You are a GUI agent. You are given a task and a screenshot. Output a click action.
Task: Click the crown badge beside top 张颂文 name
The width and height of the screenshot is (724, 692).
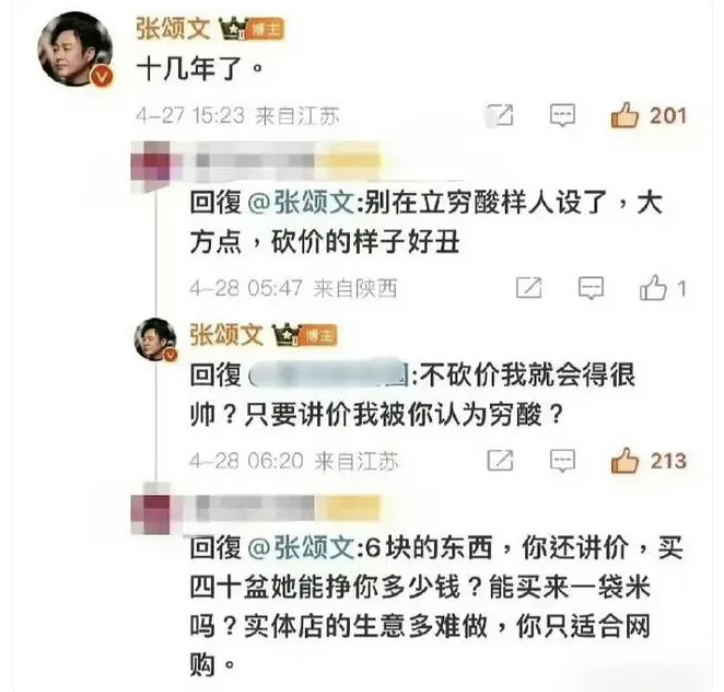coord(233,29)
